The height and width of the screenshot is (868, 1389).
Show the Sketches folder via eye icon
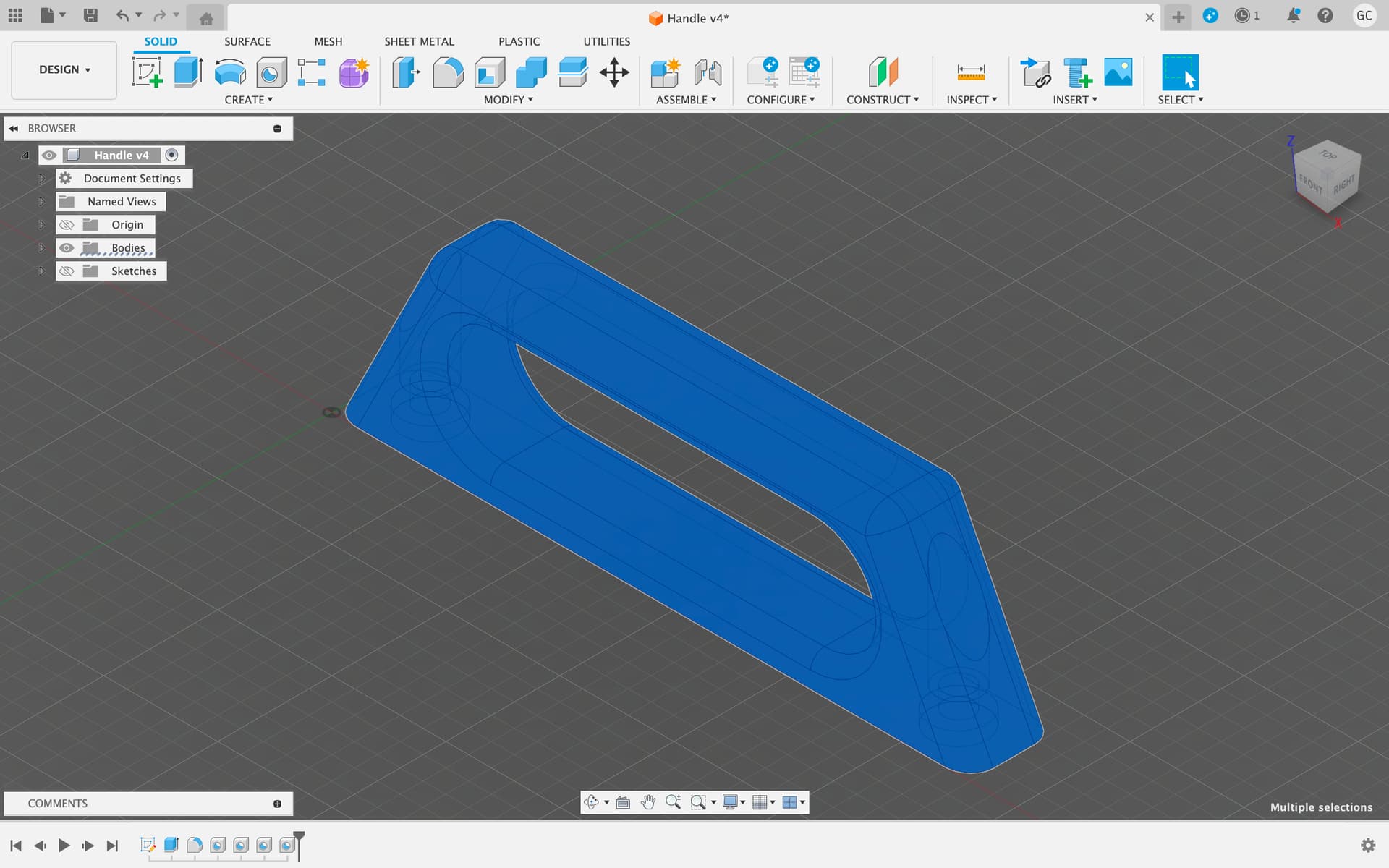(x=67, y=271)
